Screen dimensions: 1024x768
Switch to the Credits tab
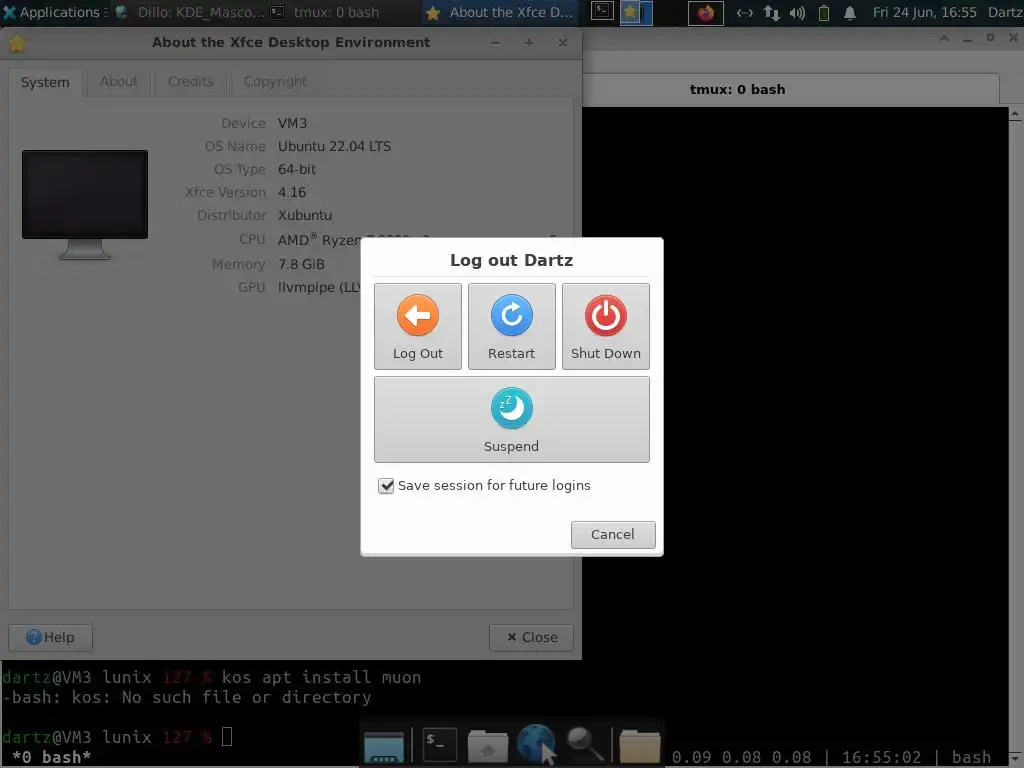[x=191, y=82]
